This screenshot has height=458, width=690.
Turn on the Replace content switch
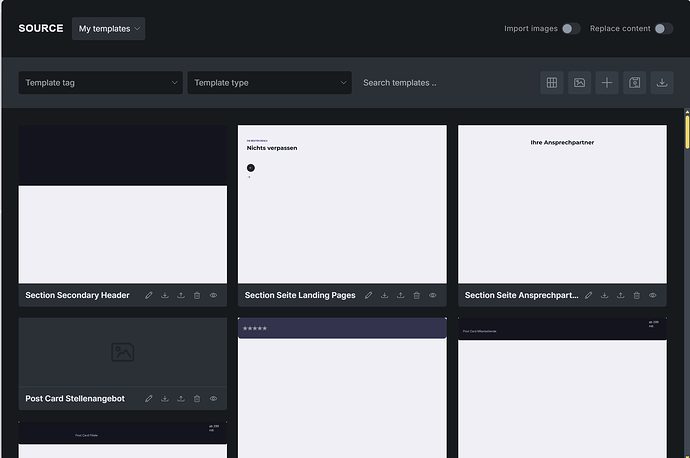[663, 29]
